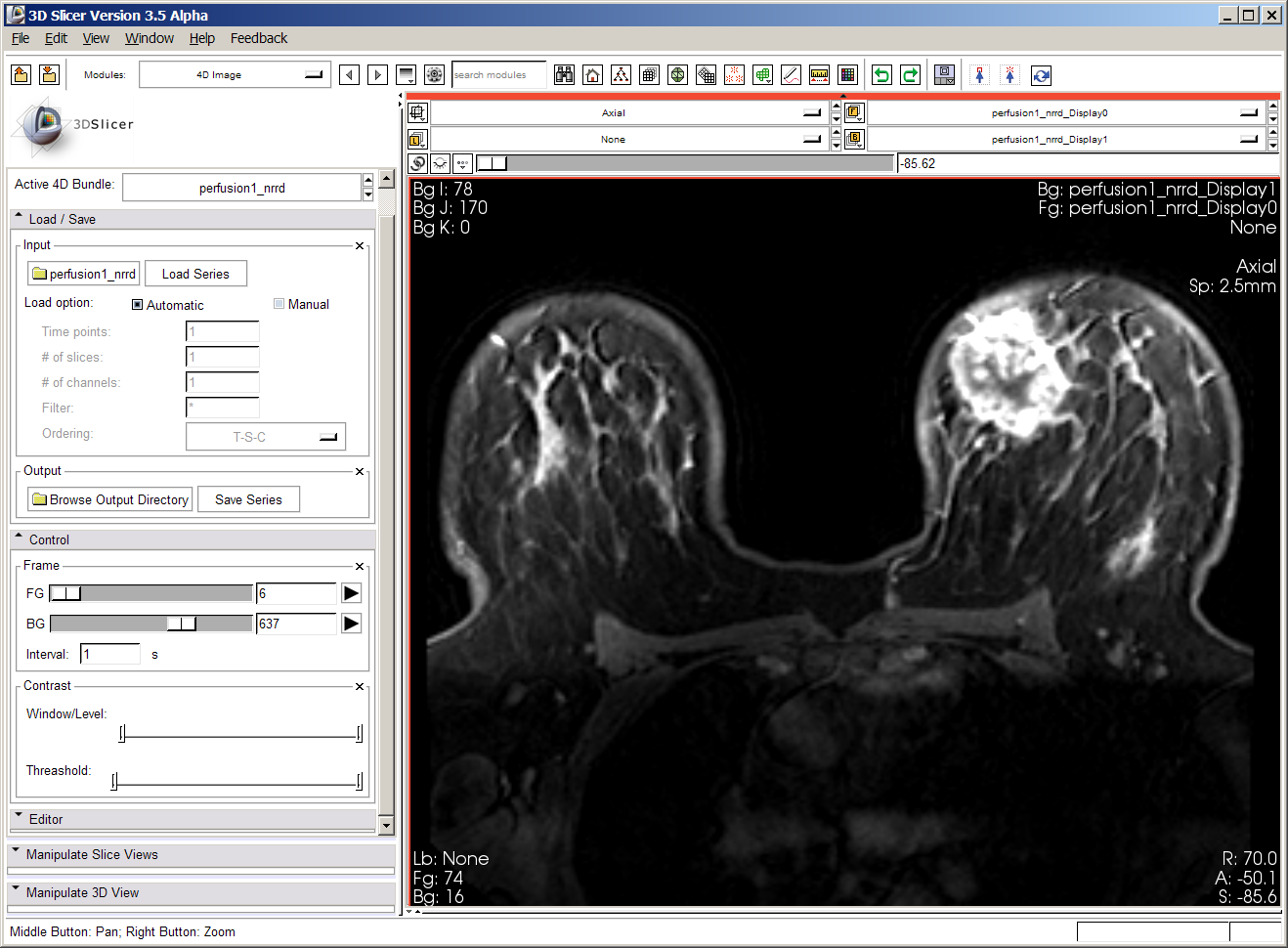Screen dimensions: 1288x948
Task: Click the Window/Level contrast slider
Action: [x=239, y=732]
